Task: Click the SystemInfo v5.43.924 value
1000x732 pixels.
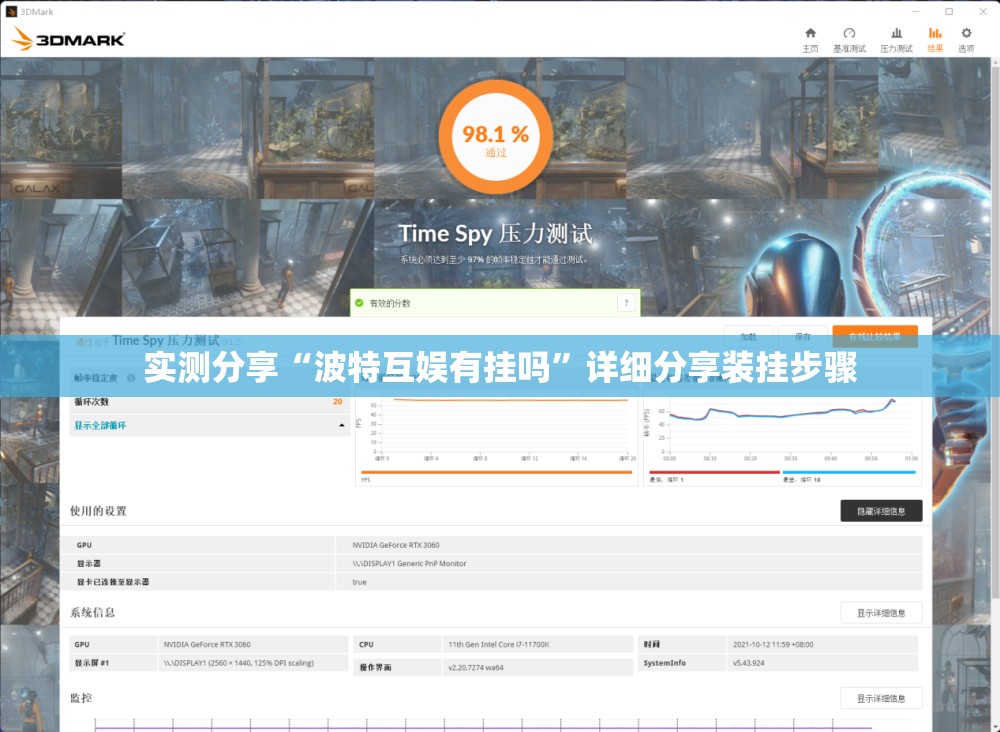Action: (748, 663)
